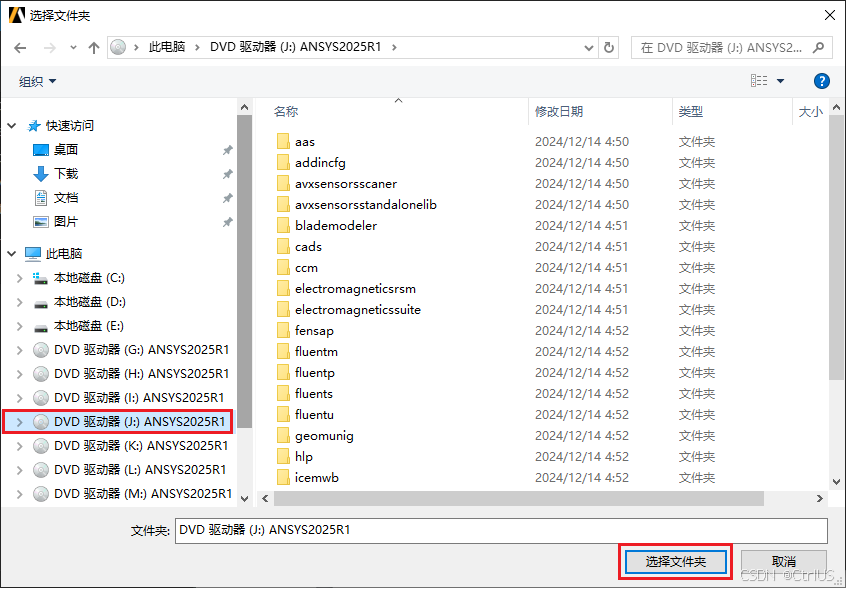Screen dimensions: 848x591
Task: Click the change view icon
Action: coord(759,81)
